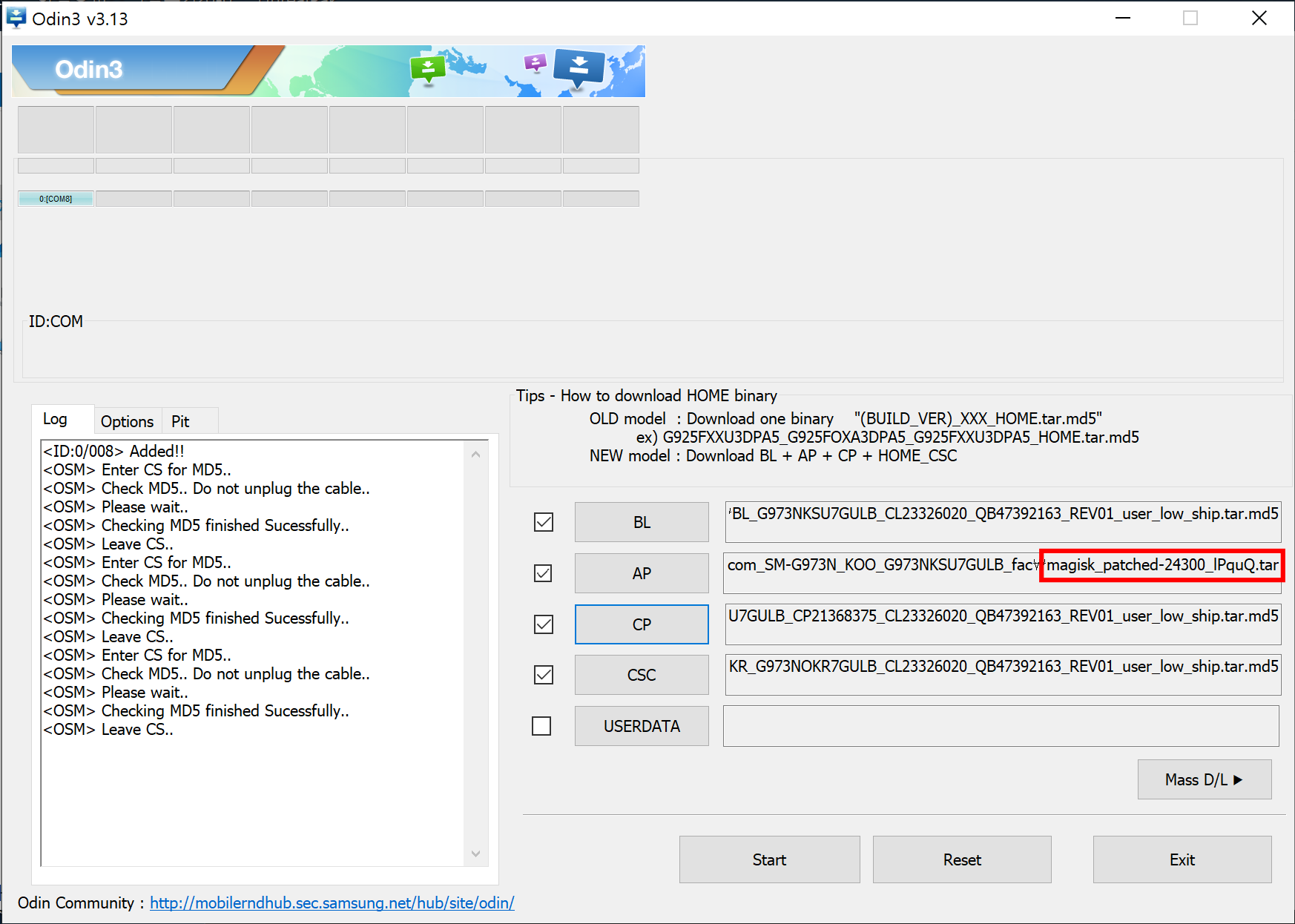Click the Odin3 logo in banner
Screen dimensions: 1295x924
pos(89,70)
